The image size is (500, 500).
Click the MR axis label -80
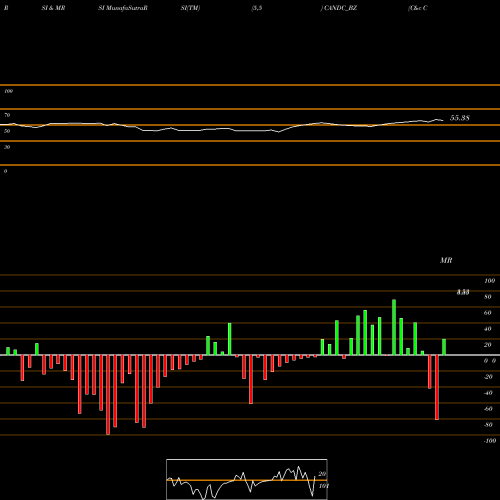[x=488, y=425]
